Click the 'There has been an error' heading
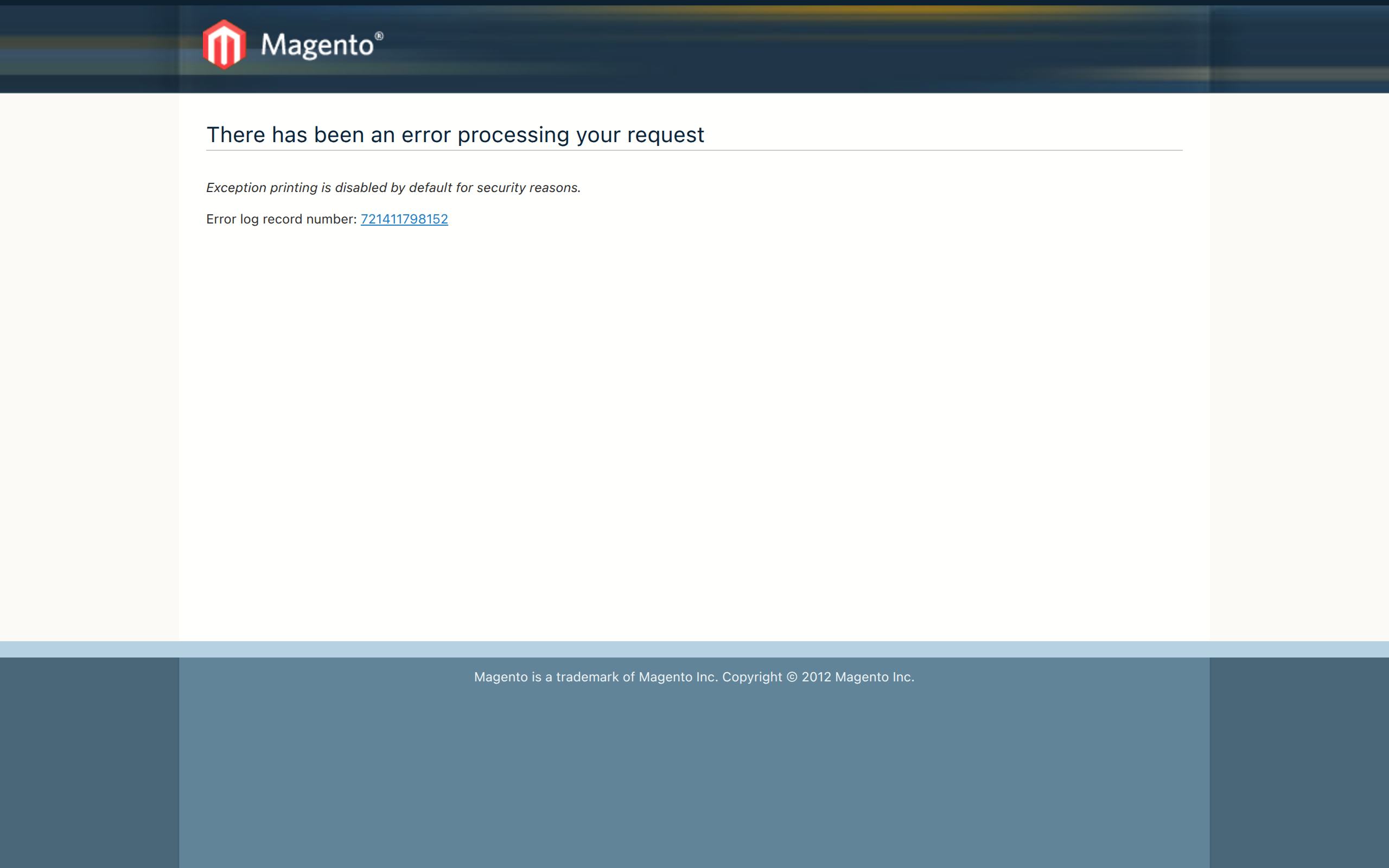 [455, 135]
